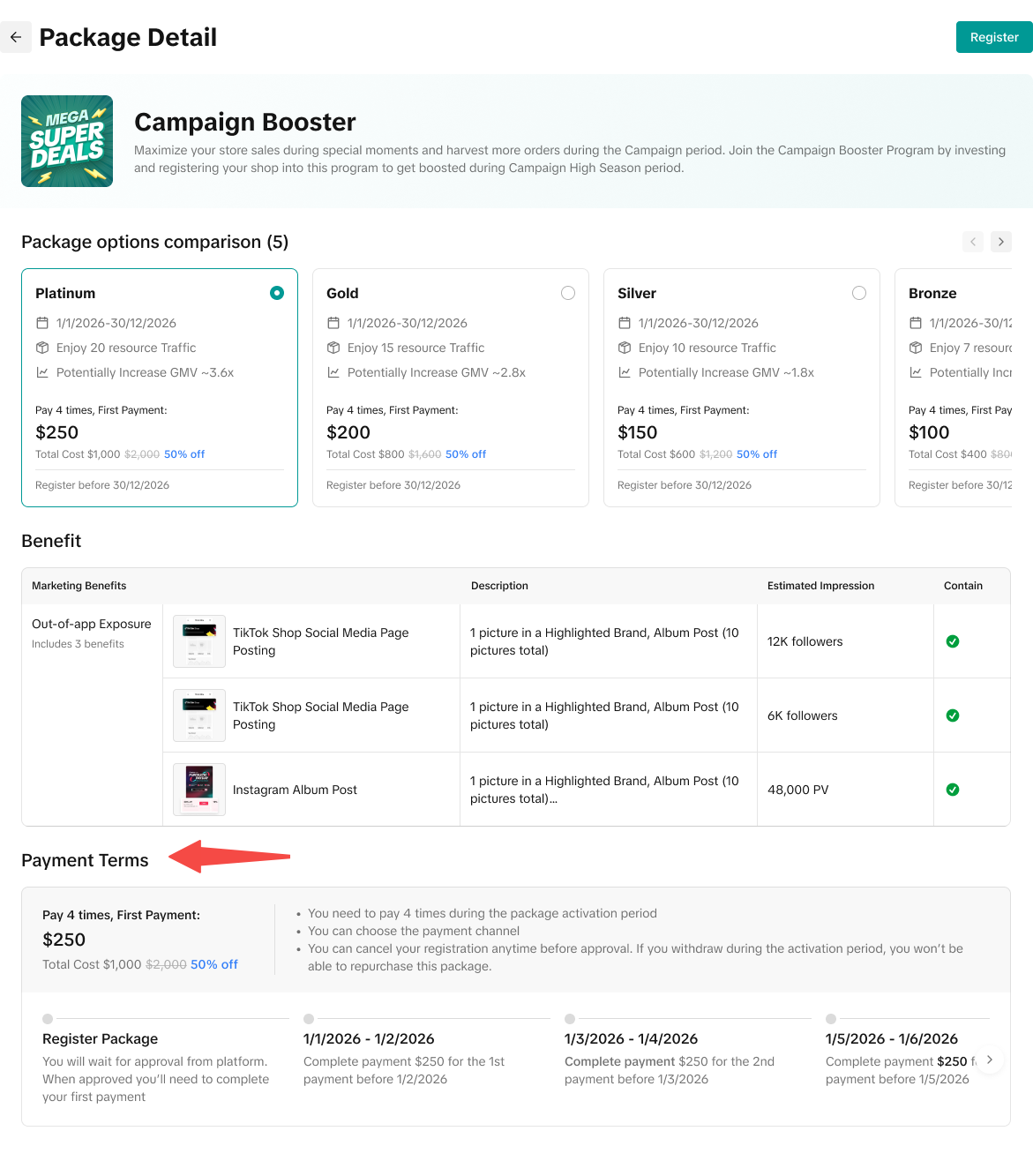Click the Estimated Impression column header

pyautogui.click(x=820, y=586)
